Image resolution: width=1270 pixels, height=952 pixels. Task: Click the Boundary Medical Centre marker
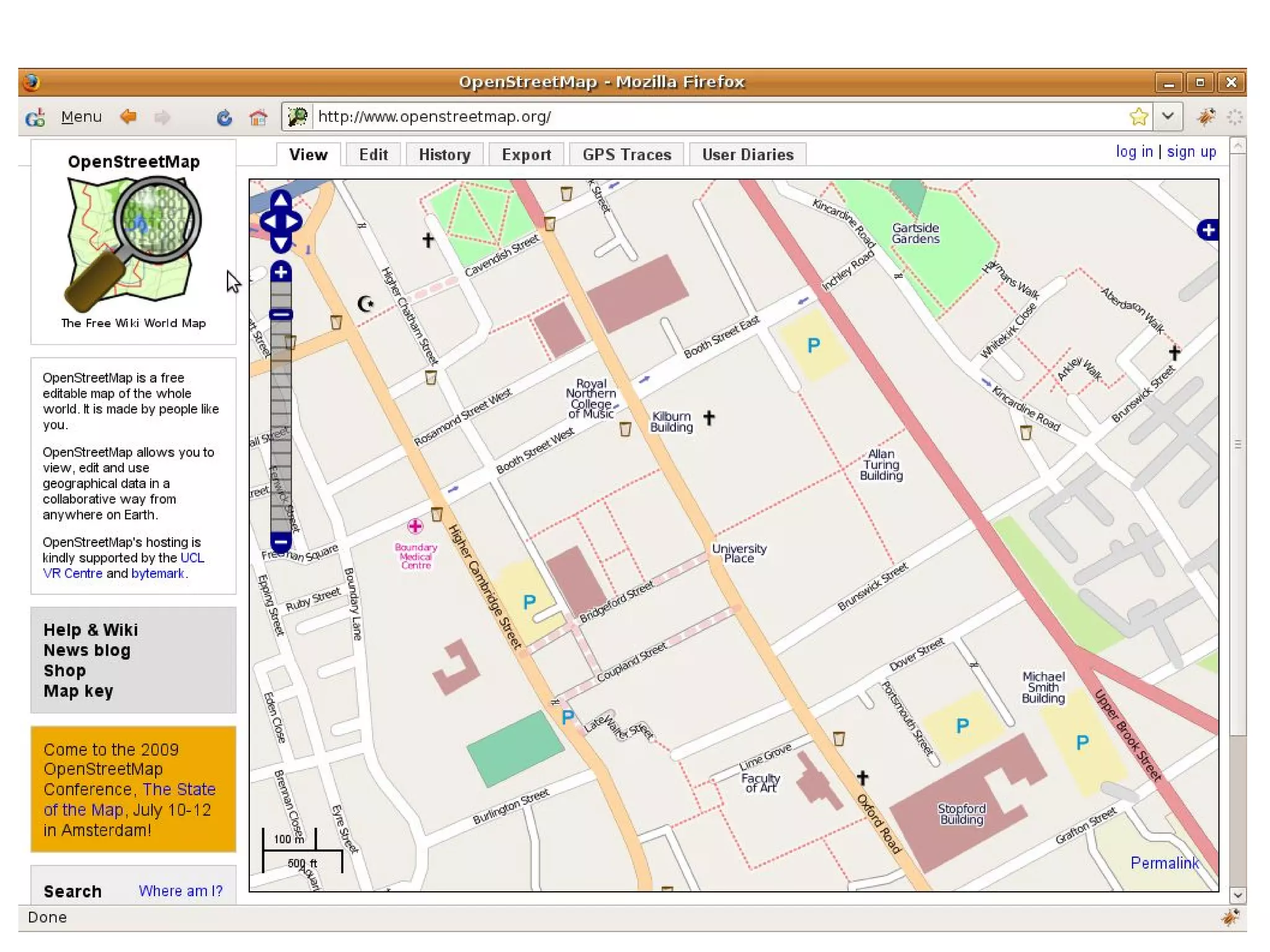(415, 527)
